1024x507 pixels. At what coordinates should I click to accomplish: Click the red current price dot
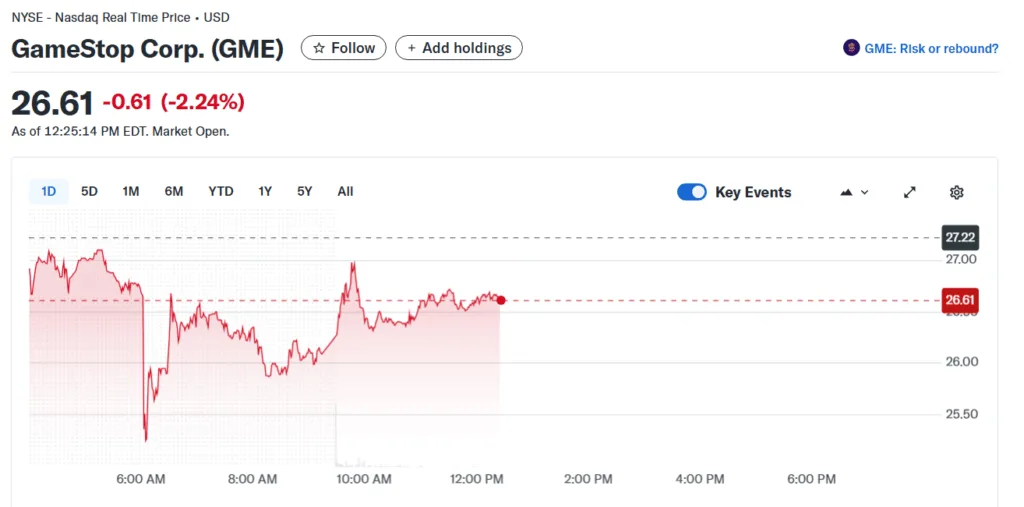(x=501, y=300)
